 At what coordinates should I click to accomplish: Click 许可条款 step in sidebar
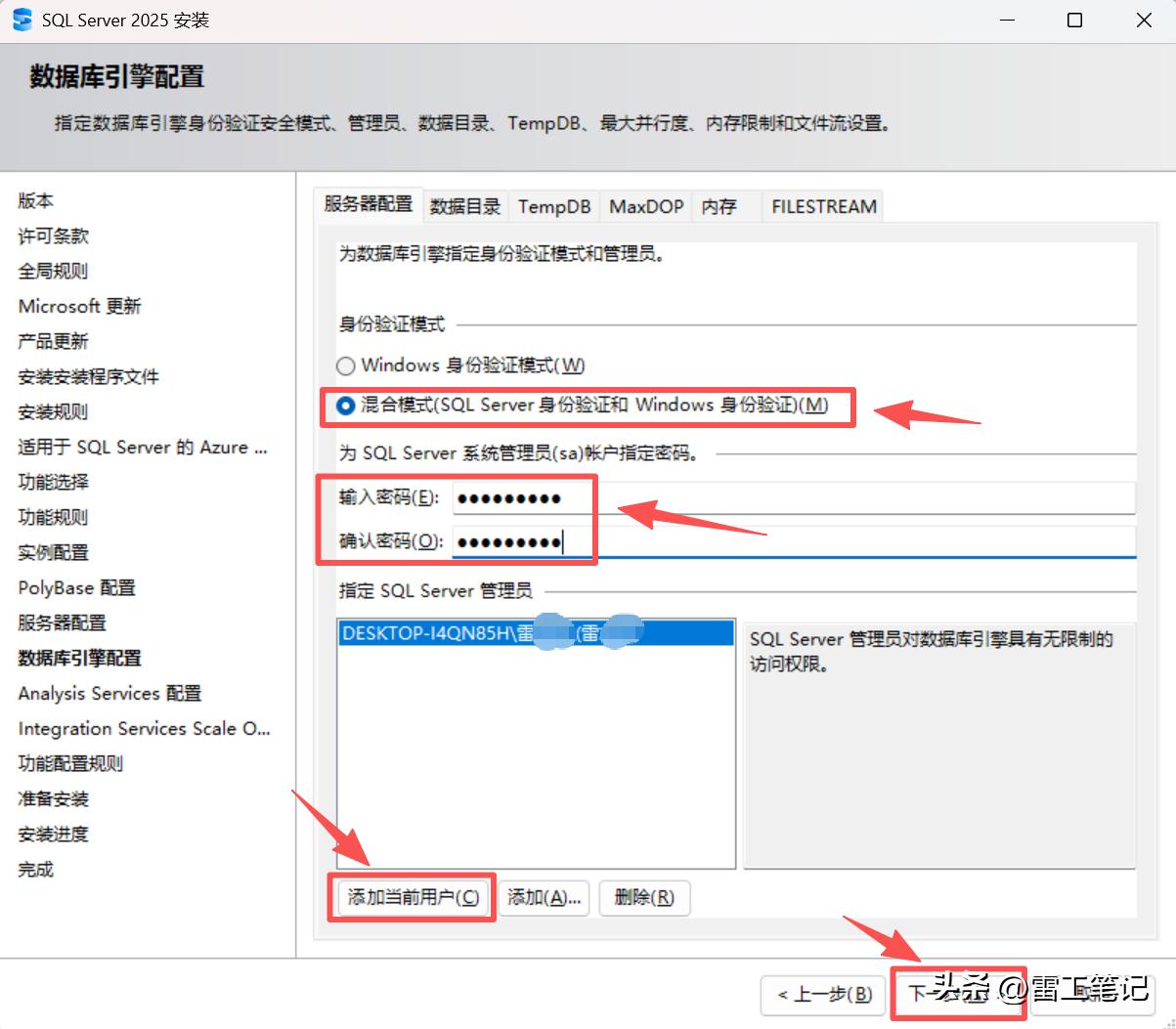click(x=54, y=236)
